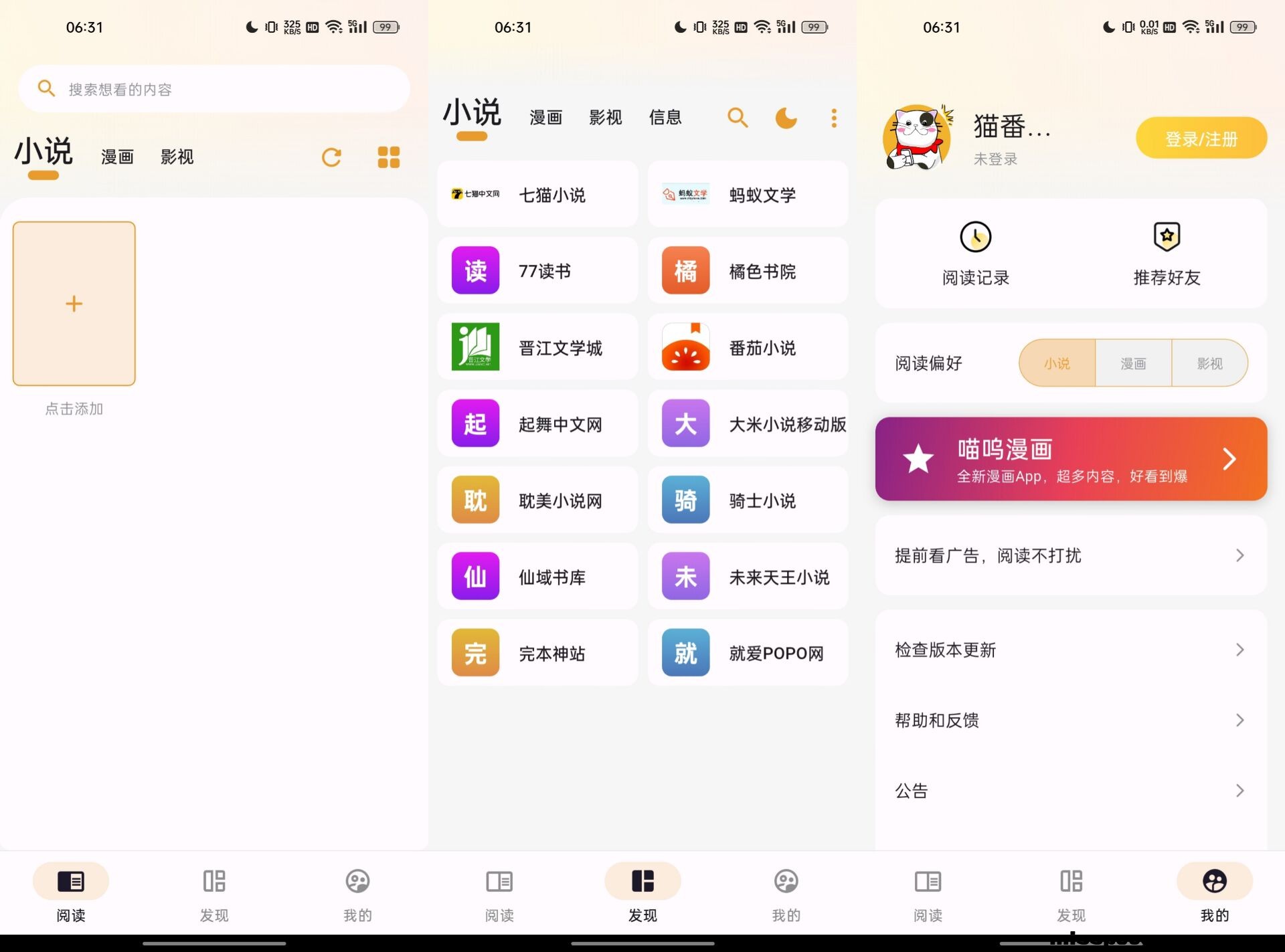Open 耽美小说网 source

click(537, 500)
